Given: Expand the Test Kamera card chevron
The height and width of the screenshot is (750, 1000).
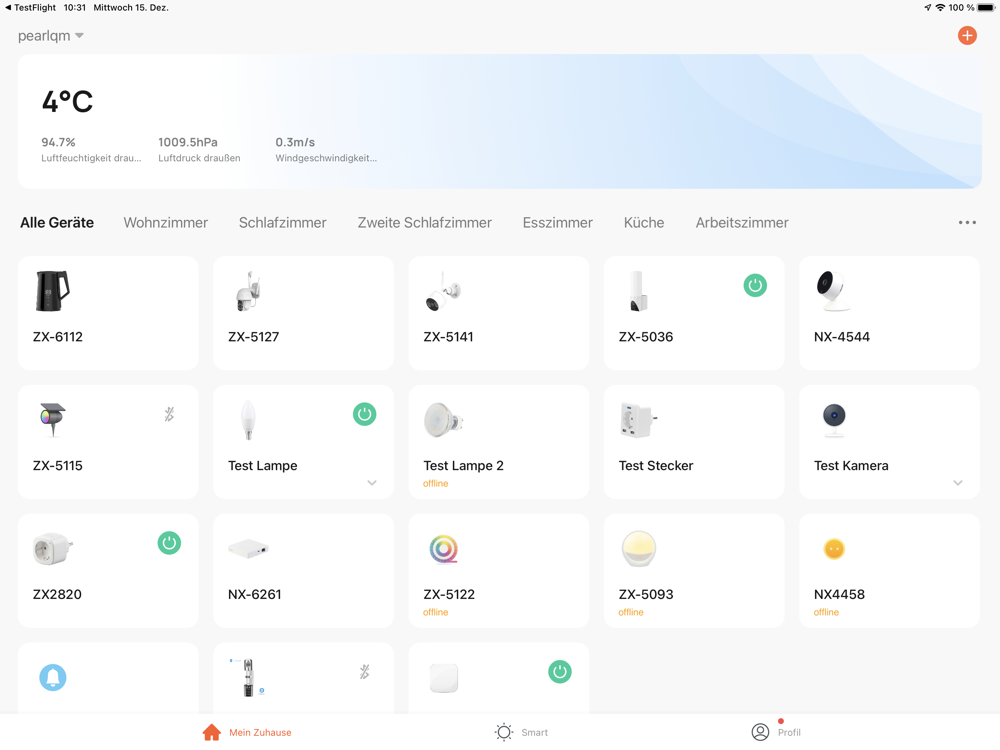Looking at the screenshot, I should [x=957, y=483].
